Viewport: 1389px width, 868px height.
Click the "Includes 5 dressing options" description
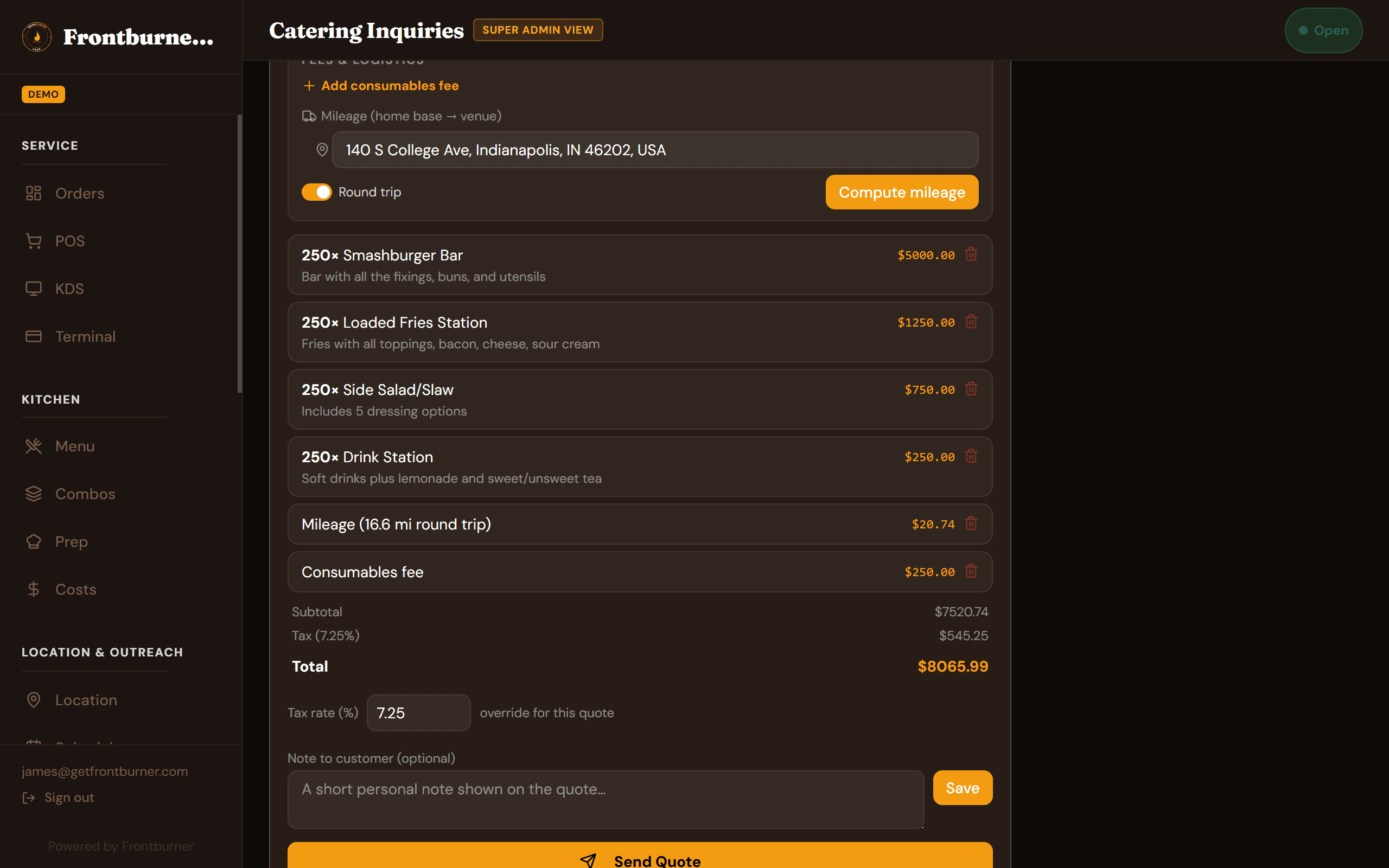(384, 411)
